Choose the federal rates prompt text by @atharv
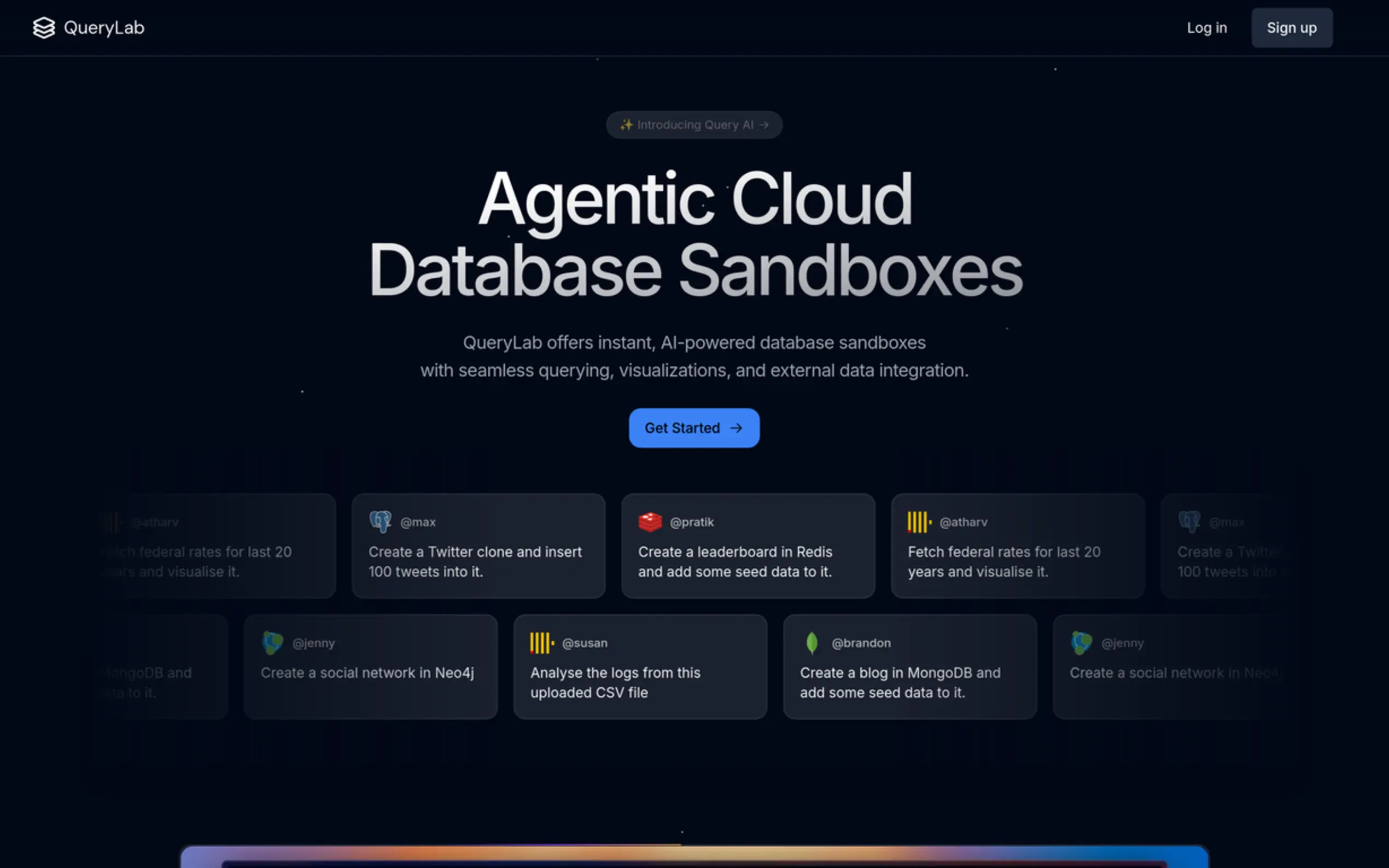Viewport: 1389px width, 868px height. coord(1003,561)
